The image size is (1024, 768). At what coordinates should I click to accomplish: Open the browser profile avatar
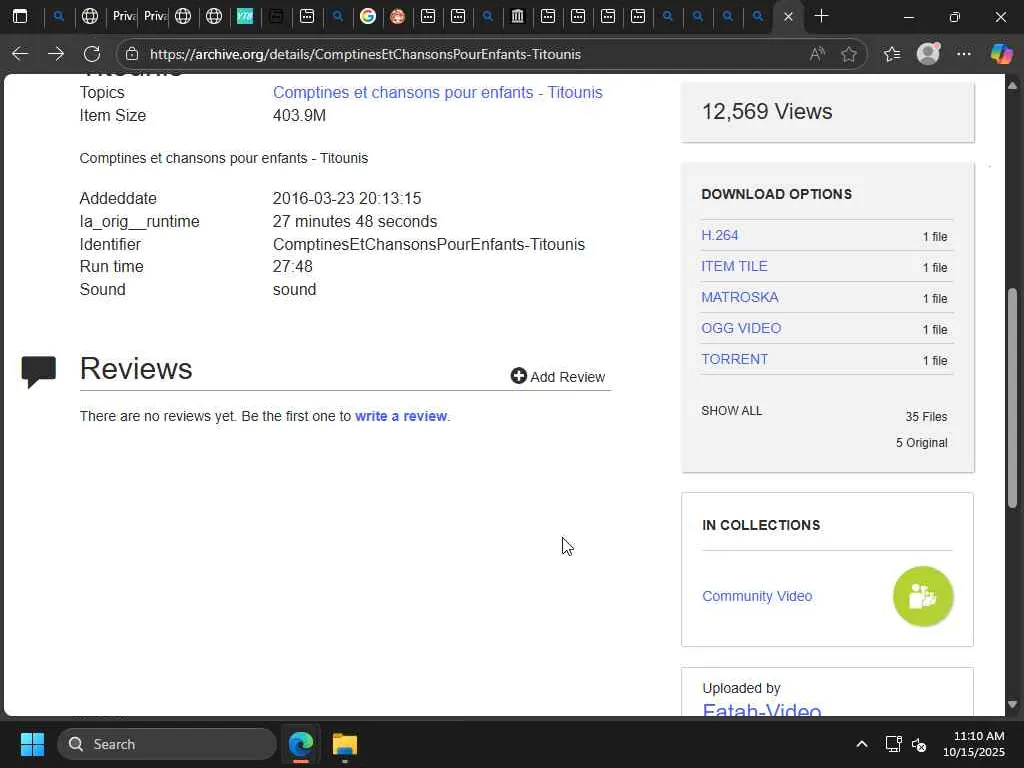[x=928, y=54]
